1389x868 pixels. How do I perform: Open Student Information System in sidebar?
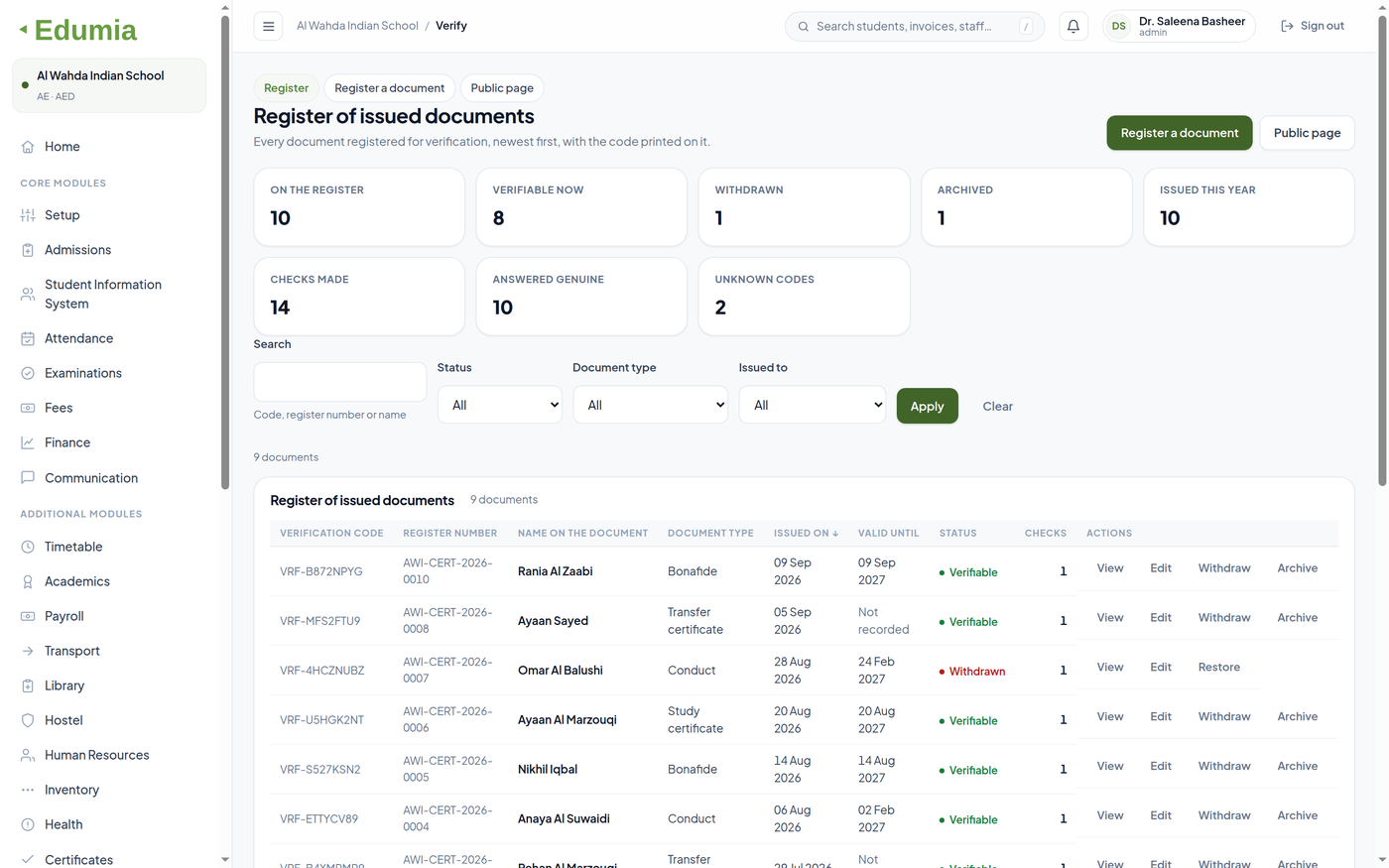click(x=109, y=295)
